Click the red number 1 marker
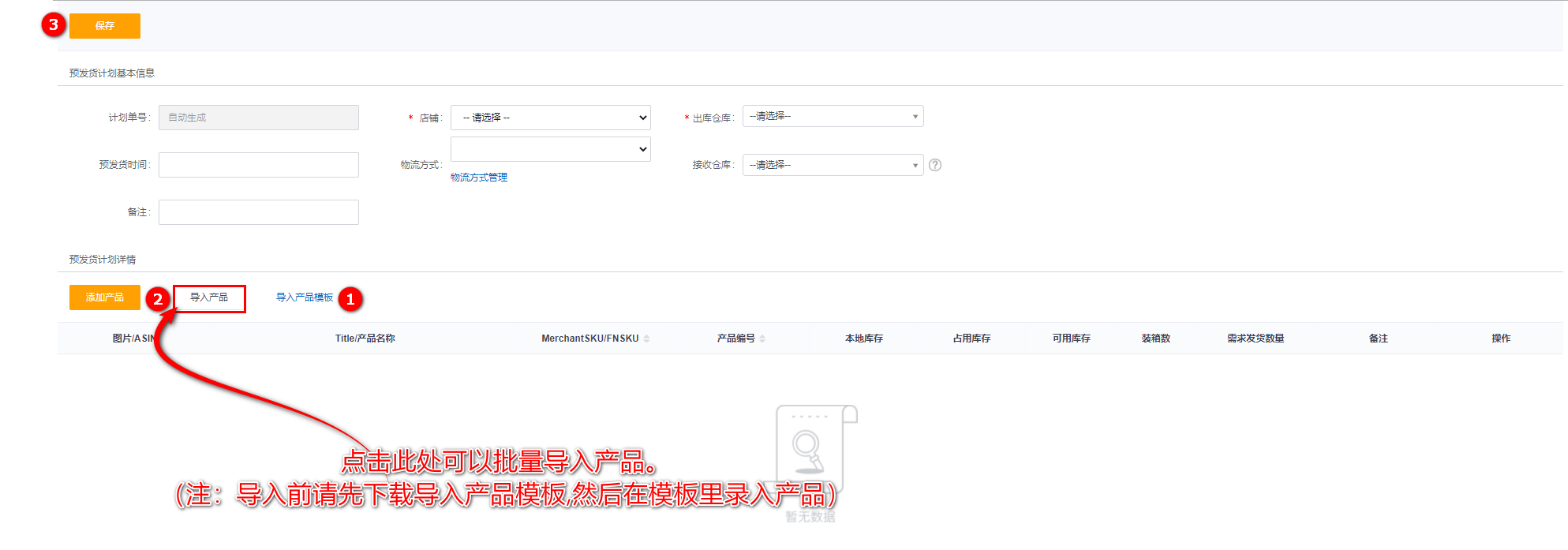 [350, 299]
